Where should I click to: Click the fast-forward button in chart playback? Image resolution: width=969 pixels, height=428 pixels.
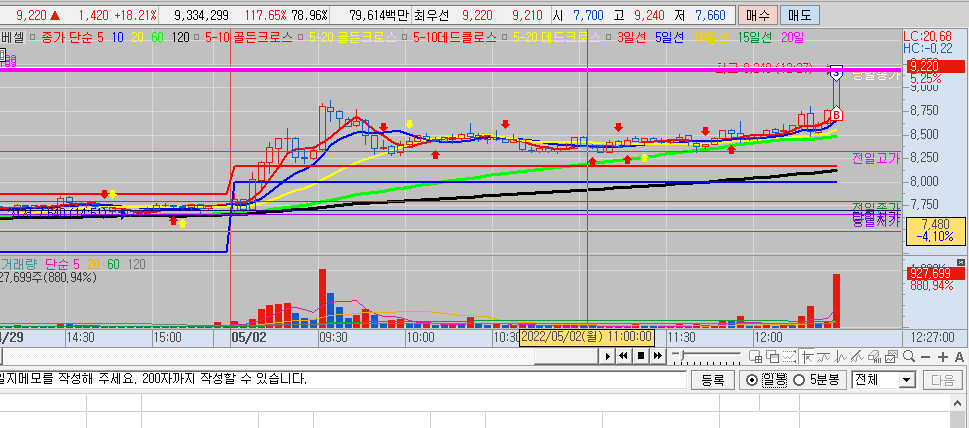click(658, 356)
